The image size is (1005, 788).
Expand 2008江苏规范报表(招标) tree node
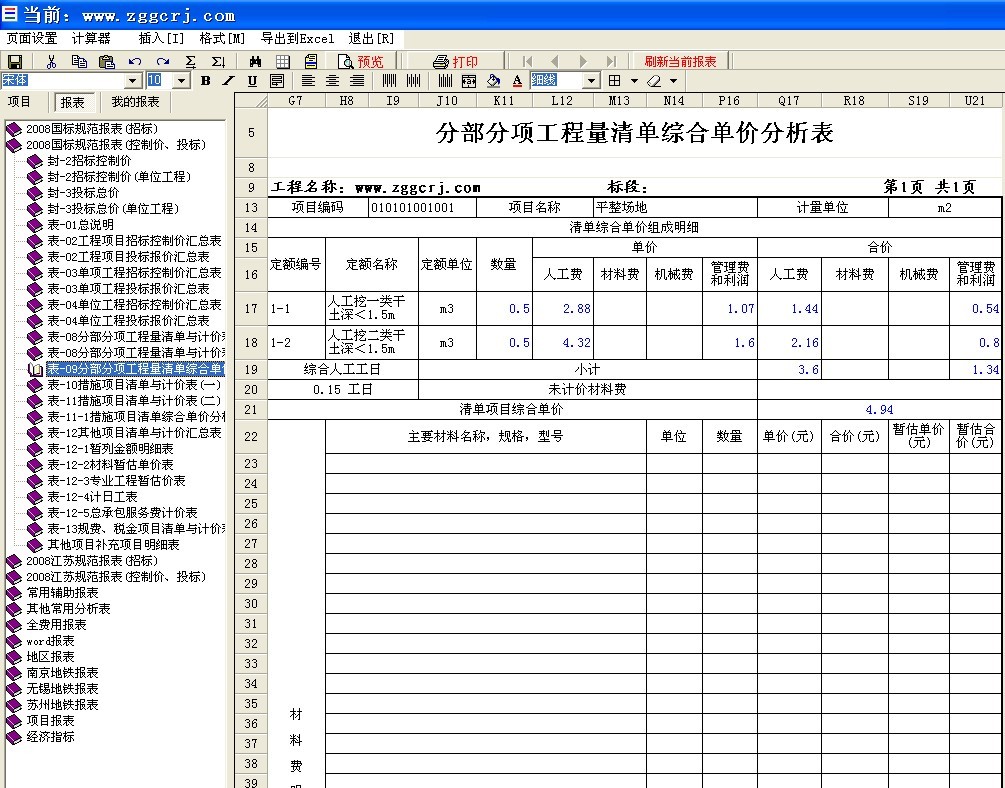[x=91, y=561]
